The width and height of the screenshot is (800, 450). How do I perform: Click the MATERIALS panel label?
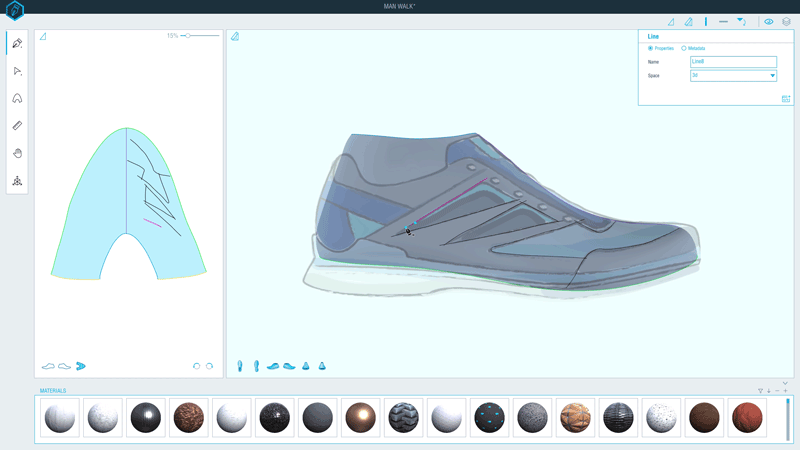[x=53, y=391]
